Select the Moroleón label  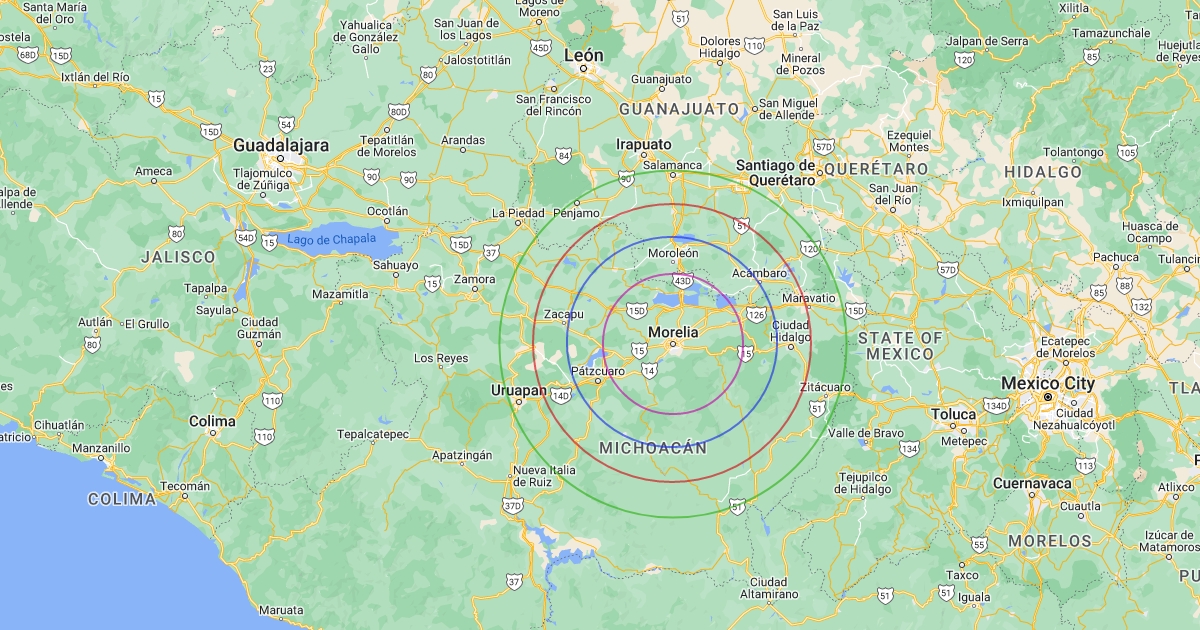click(x=674, y=253)
